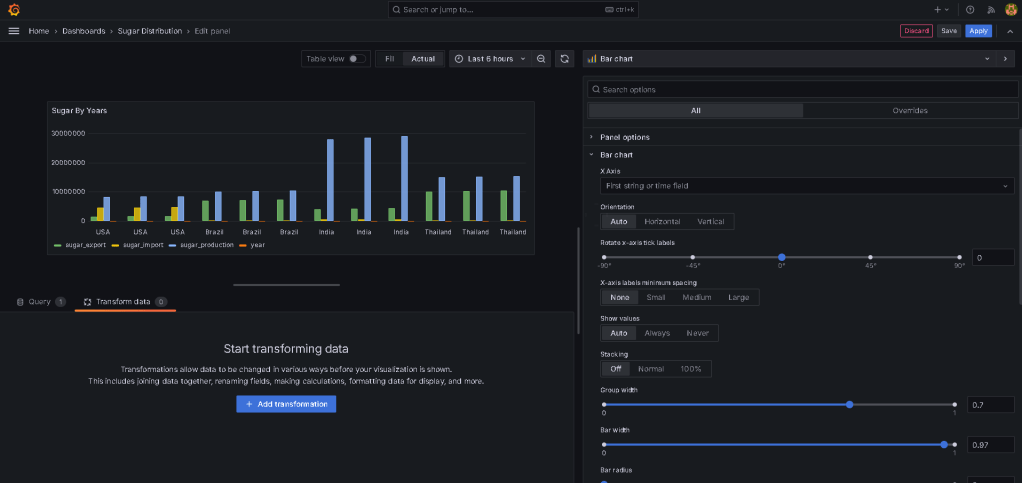Toggle the Table view switch
Viewport: 1022px width, 483px height.
pos(357,59)
